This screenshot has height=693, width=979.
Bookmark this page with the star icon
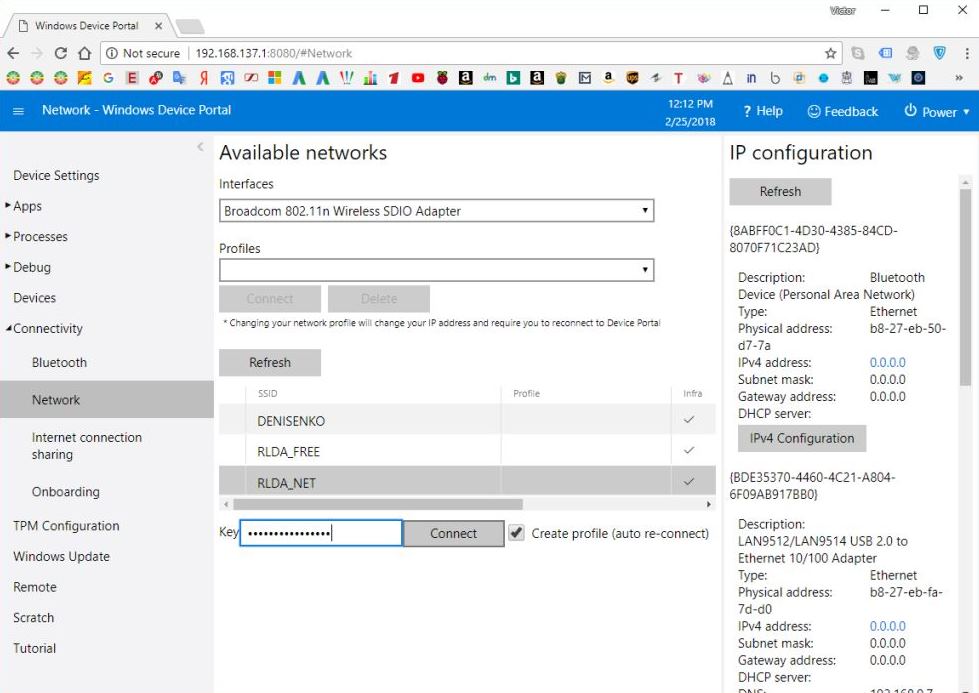click(x=830, y=53)
